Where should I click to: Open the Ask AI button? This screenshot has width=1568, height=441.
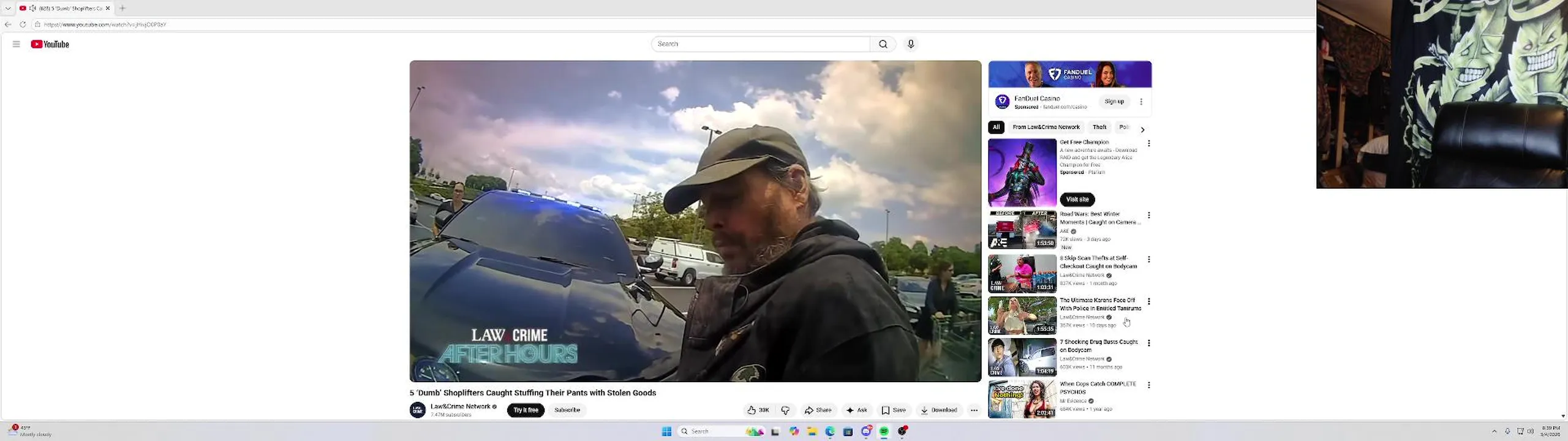856,410
